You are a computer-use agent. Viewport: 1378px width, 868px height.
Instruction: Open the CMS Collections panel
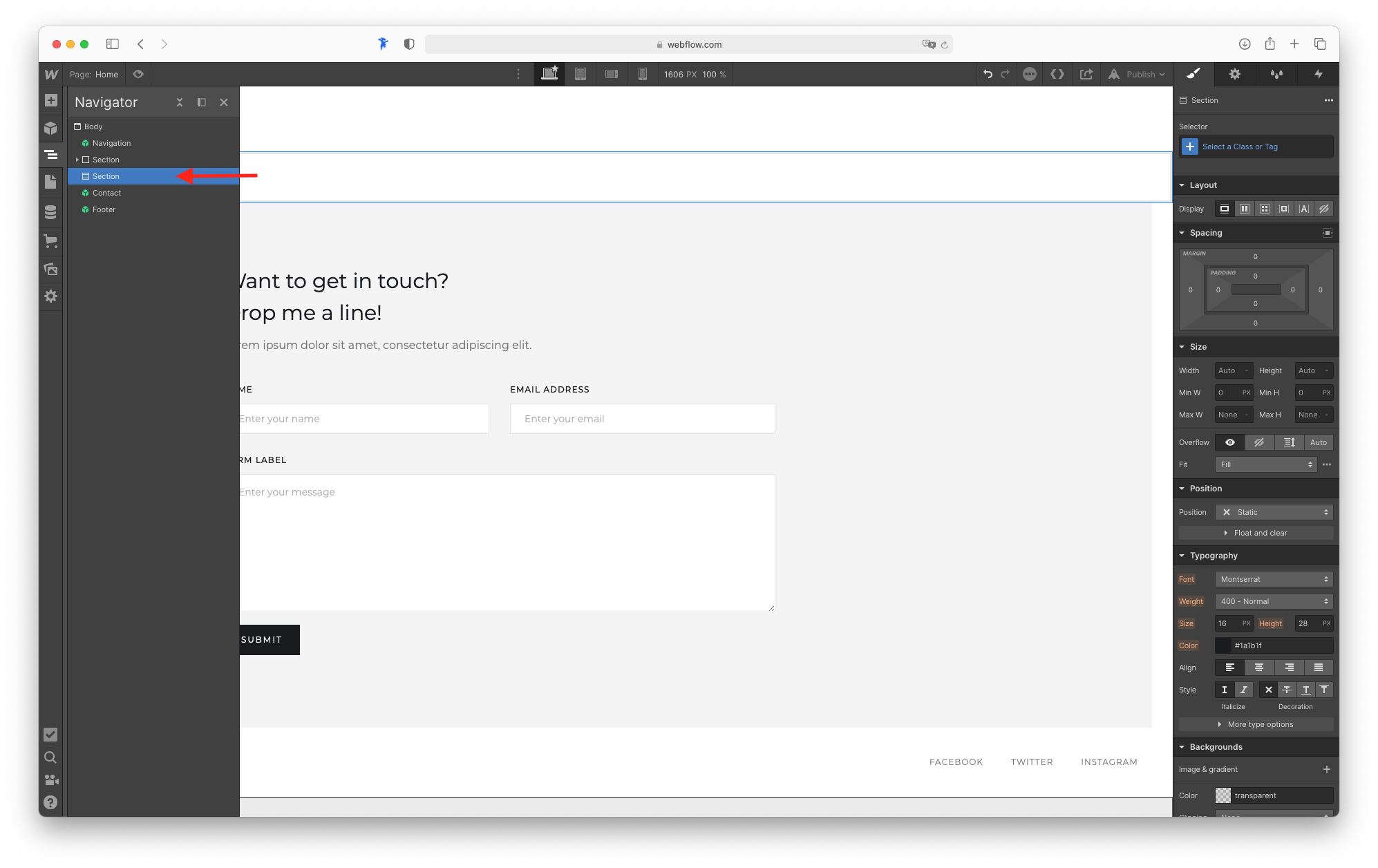click(50, 212)
